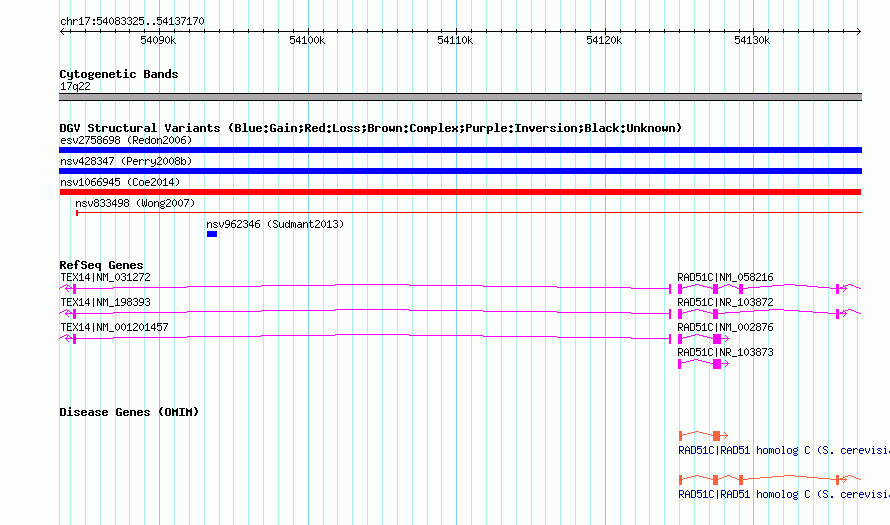
Task: Click the esv2758698 (Redon2006) variant label
Action: [x=126, y=140]
